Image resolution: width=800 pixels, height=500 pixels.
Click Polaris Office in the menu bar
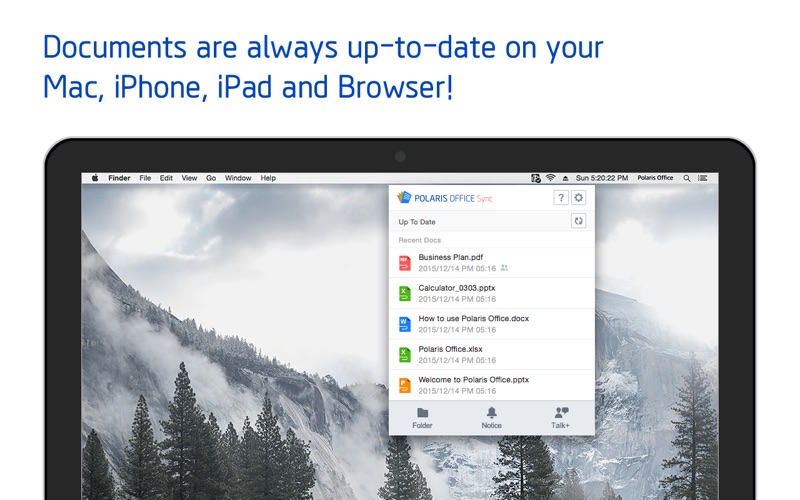pyautogui.click(x=656, y=178)
